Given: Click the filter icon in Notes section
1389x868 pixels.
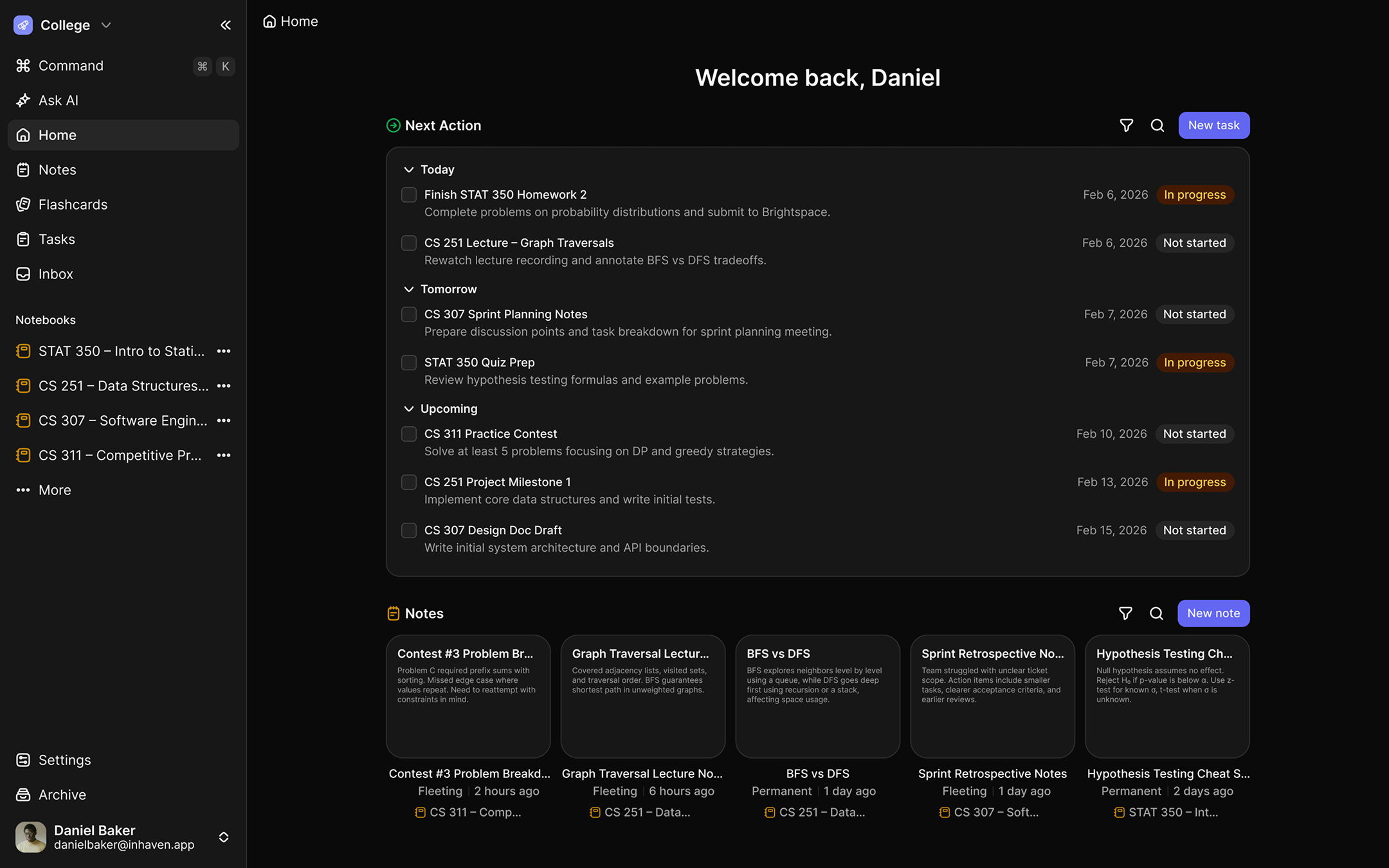Looking at the screenshot, I should coord(1125,613).
